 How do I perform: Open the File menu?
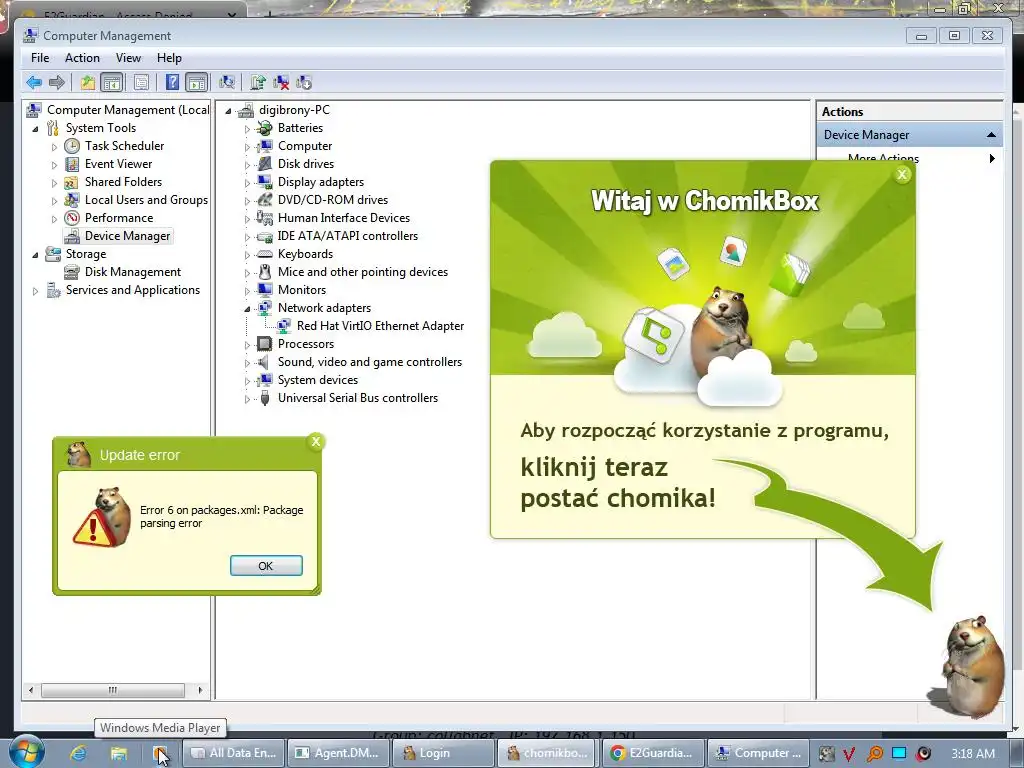(40, 58)
